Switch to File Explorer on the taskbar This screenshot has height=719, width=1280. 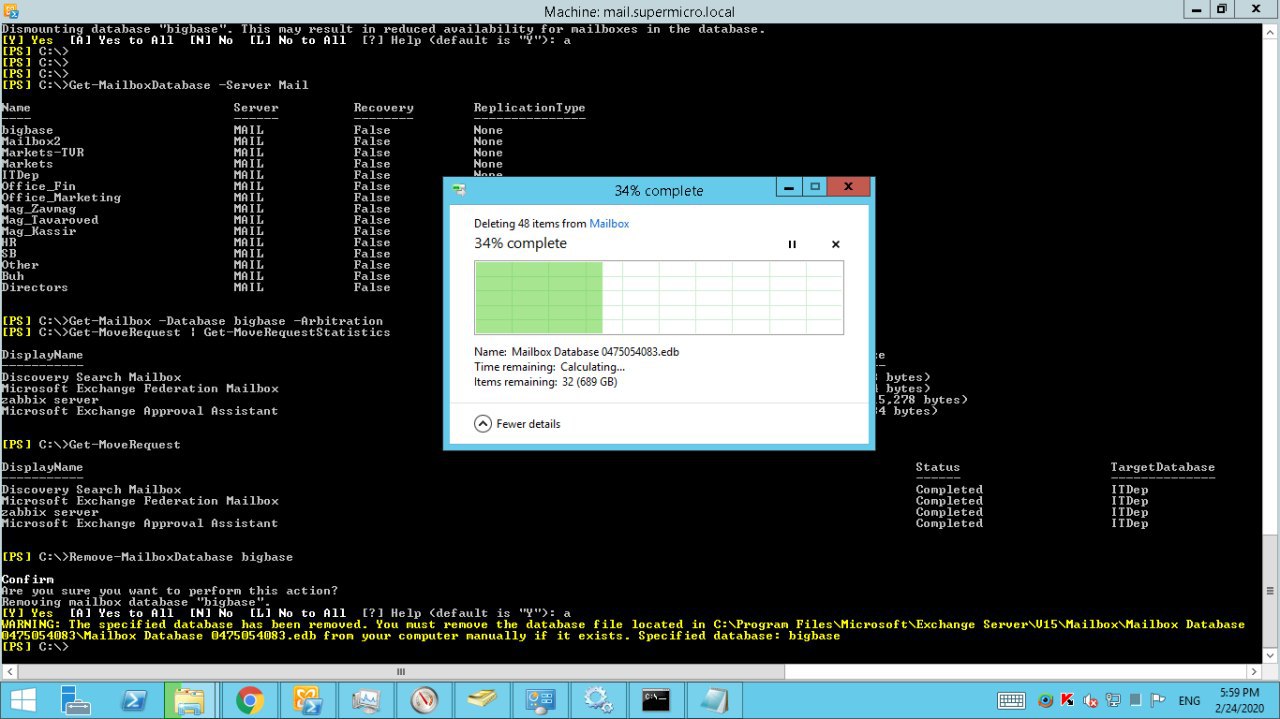pyautogui.click(x=190, y=700)
